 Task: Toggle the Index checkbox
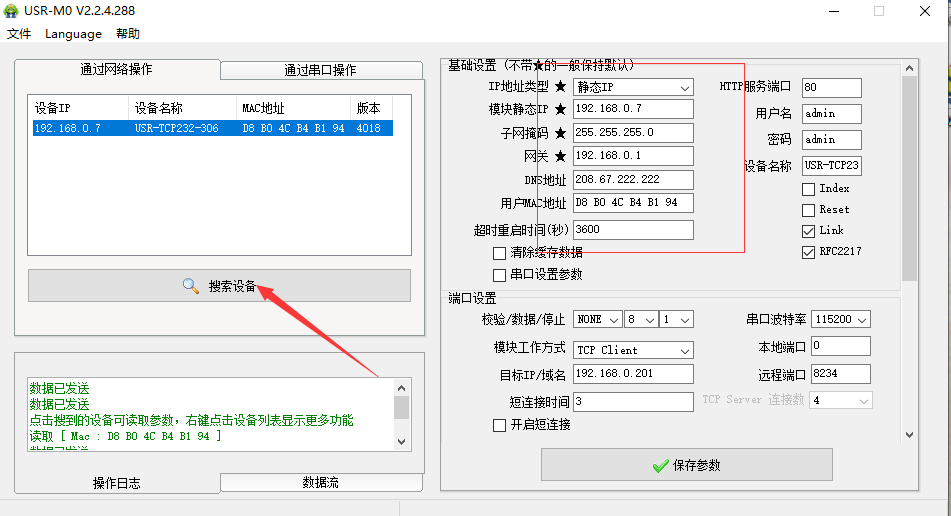808,189
